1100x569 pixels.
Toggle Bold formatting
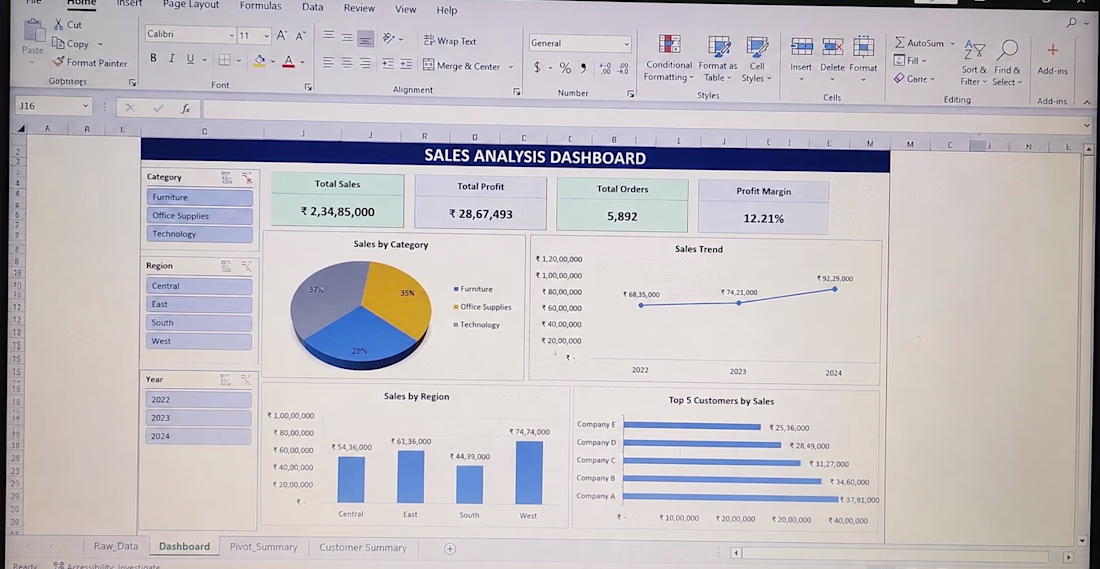tap(153, 59)
